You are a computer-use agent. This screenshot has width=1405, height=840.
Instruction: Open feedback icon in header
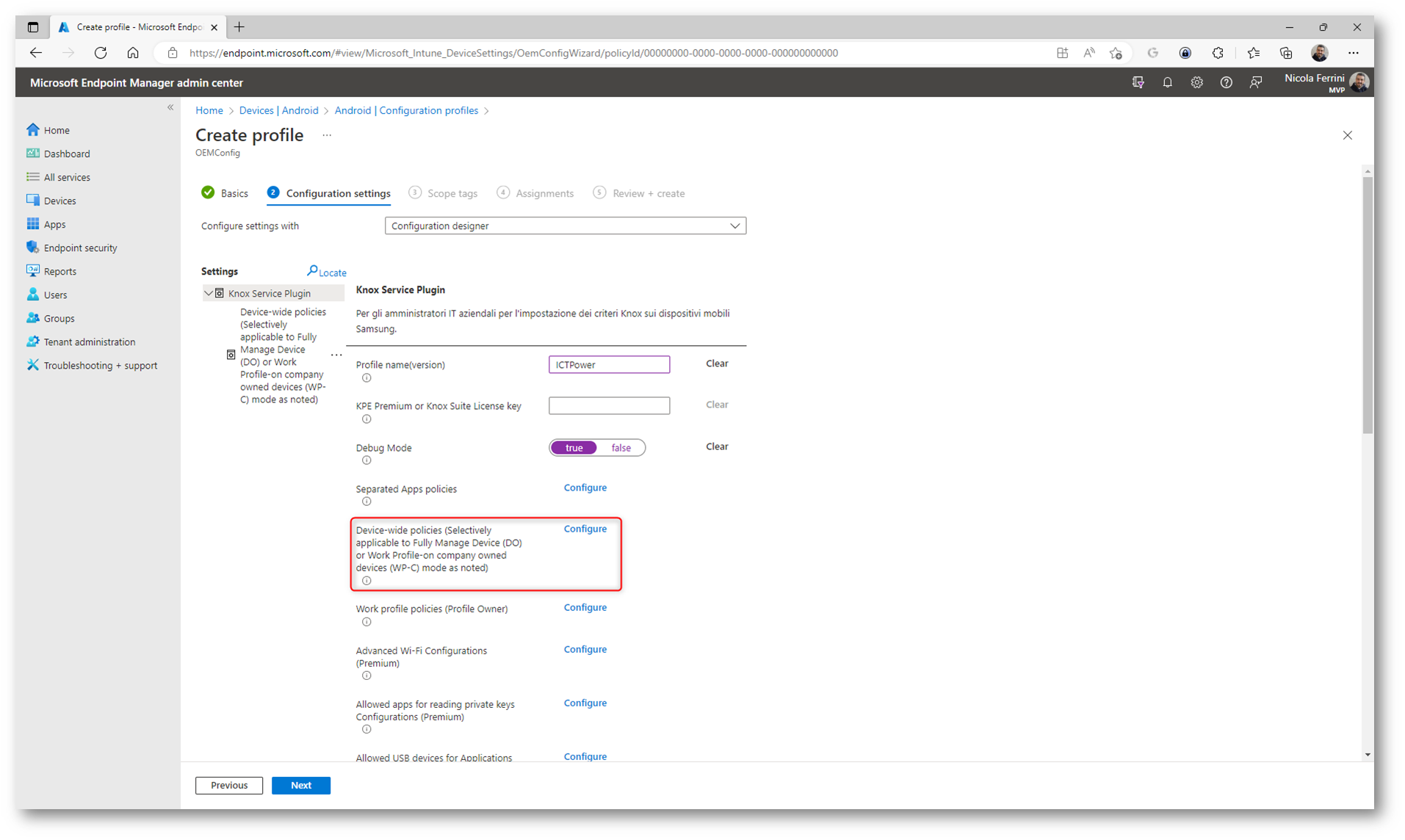point(1256,83)
